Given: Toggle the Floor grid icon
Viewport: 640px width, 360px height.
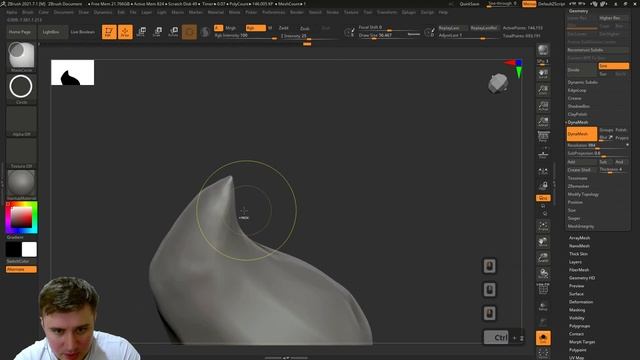Looking at the screenshot, I should click(543, 154).
